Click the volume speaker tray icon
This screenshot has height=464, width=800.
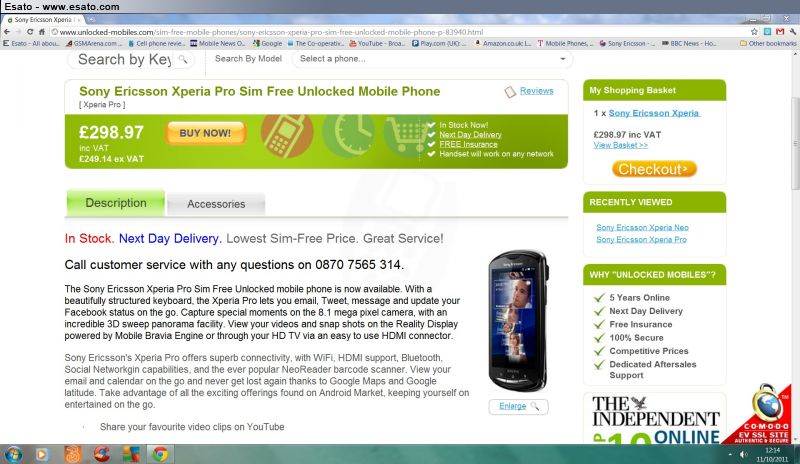(744, 454)
